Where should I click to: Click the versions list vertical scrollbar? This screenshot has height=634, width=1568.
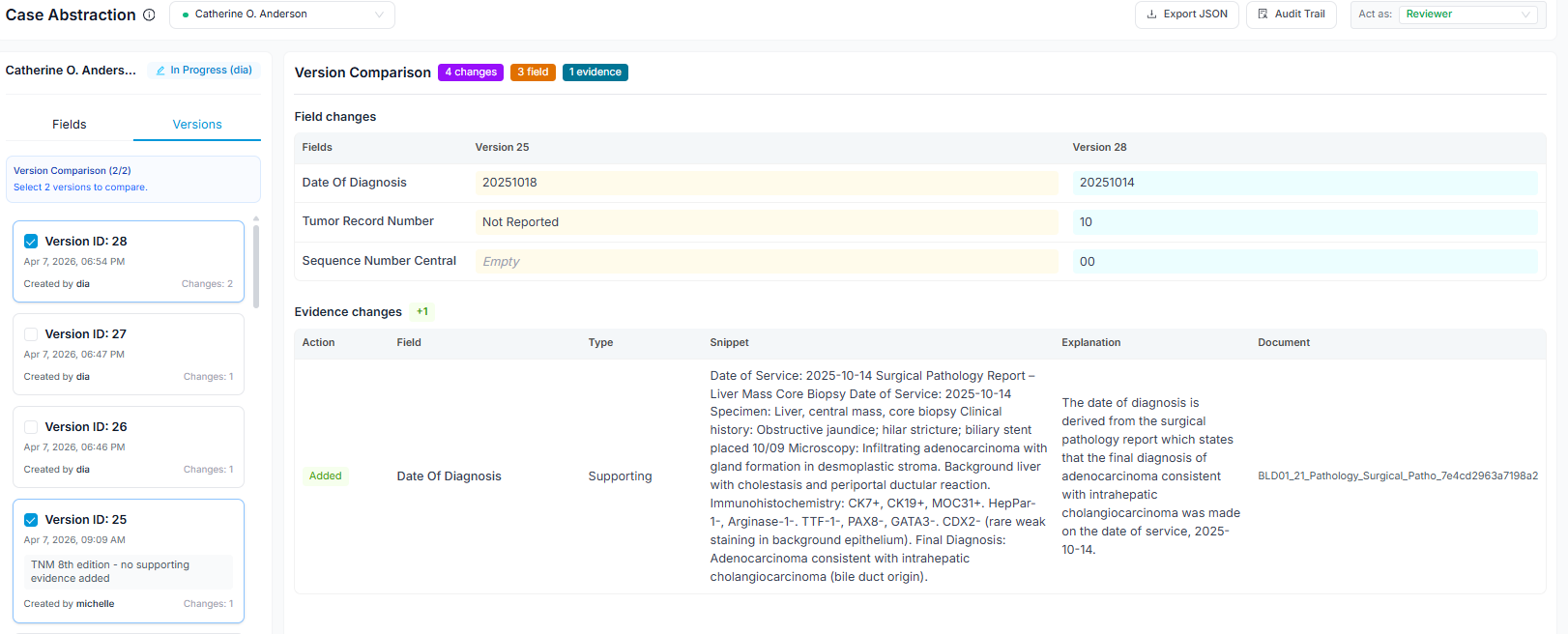point(256,266)
